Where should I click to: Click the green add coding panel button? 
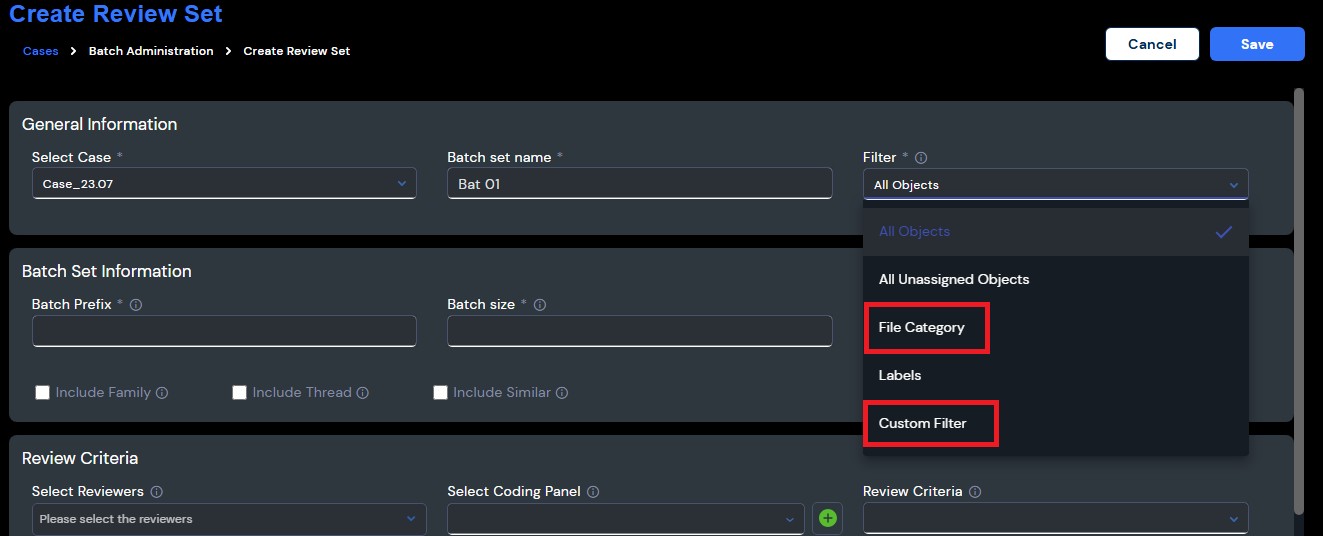pyautogui.click(x=827, y=518)
